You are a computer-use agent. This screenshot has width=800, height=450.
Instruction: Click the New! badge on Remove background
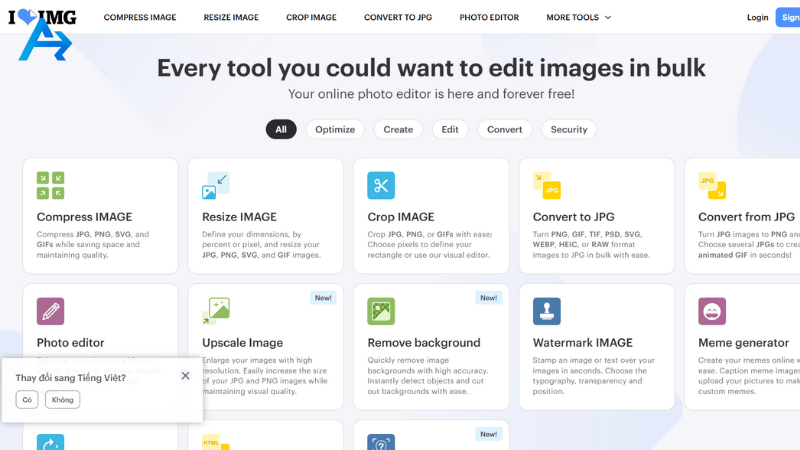[488, 298]
